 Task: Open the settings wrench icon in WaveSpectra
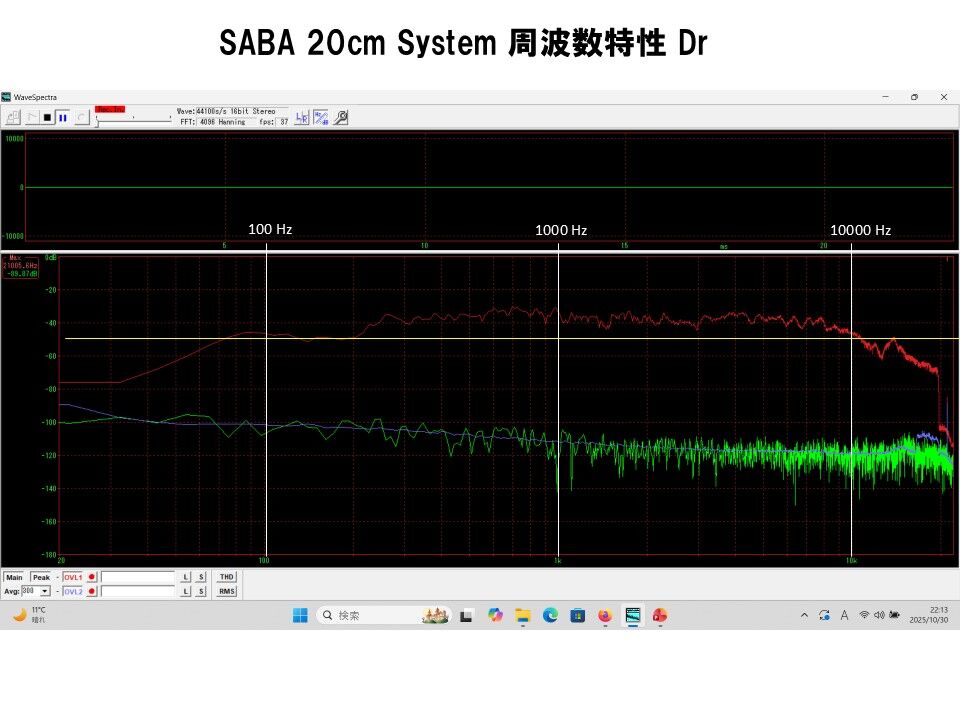pos(341,117)
